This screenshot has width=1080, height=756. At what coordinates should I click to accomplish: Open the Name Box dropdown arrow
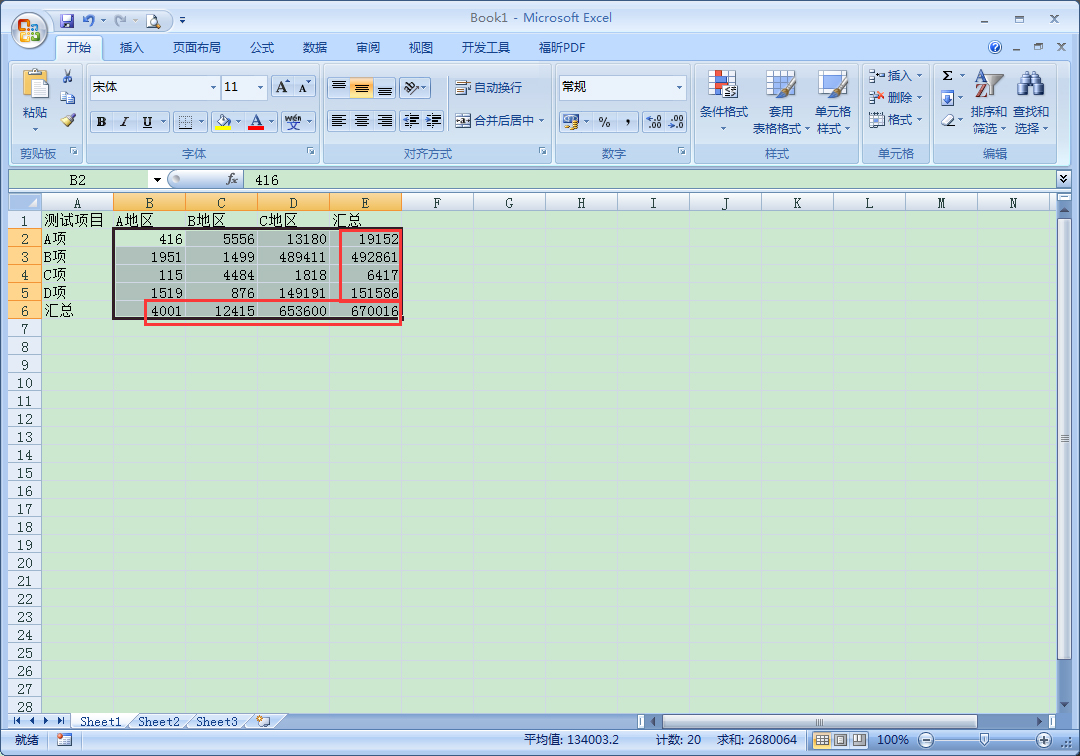tap(157, 180)
